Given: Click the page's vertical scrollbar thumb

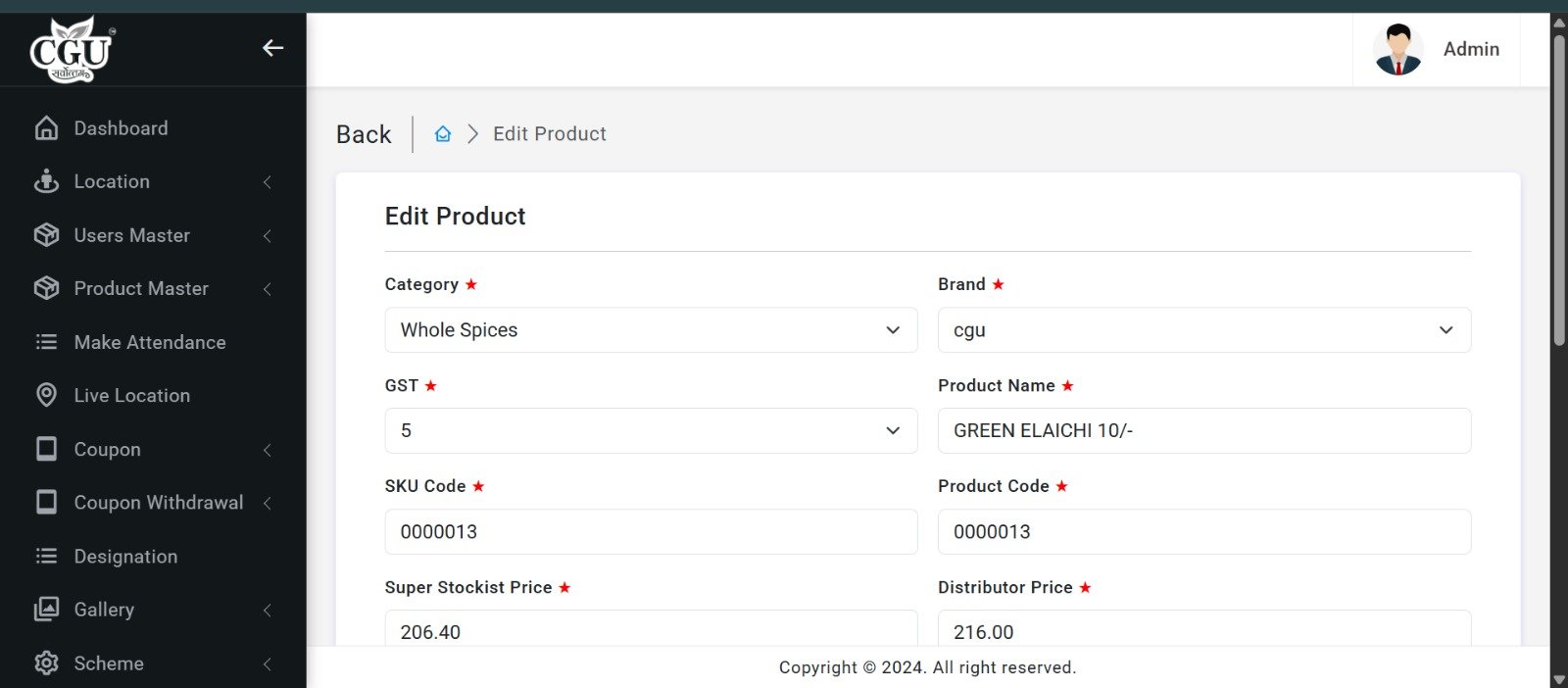Looking at the screenshot, I should click(x=1558, y=186).
